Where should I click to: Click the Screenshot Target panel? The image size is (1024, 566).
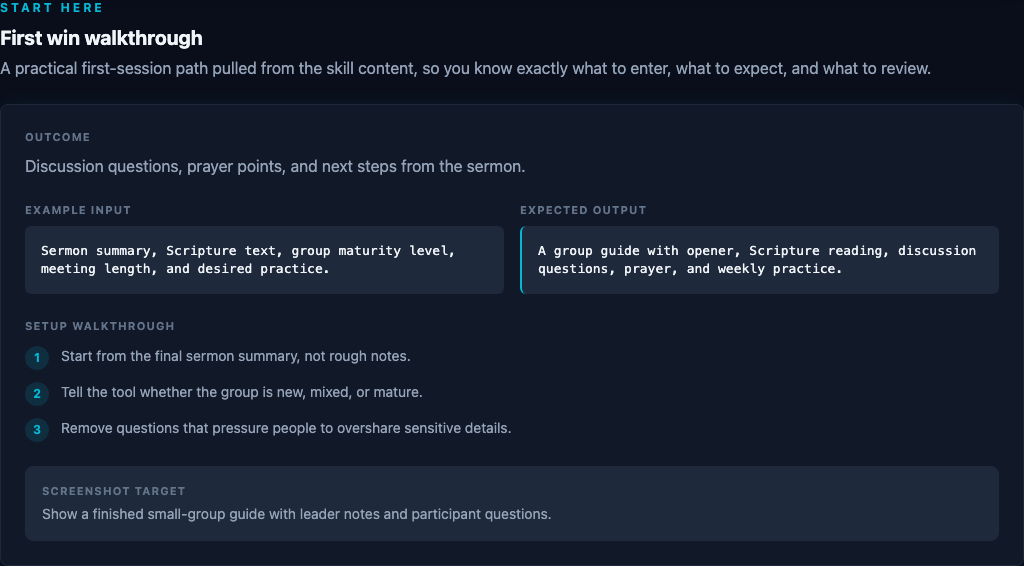click(512, 503)
